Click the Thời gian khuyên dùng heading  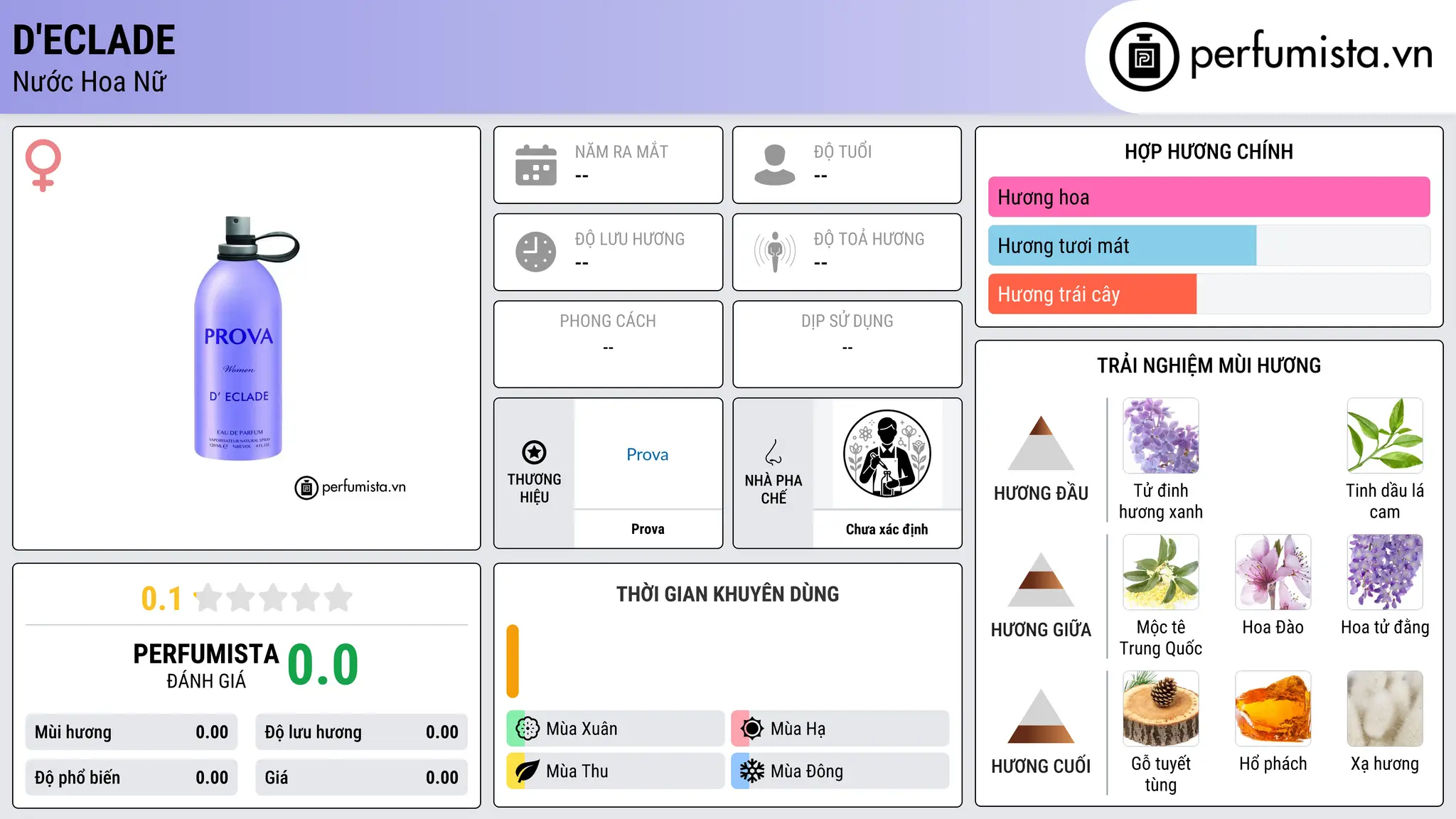point(727,594)
